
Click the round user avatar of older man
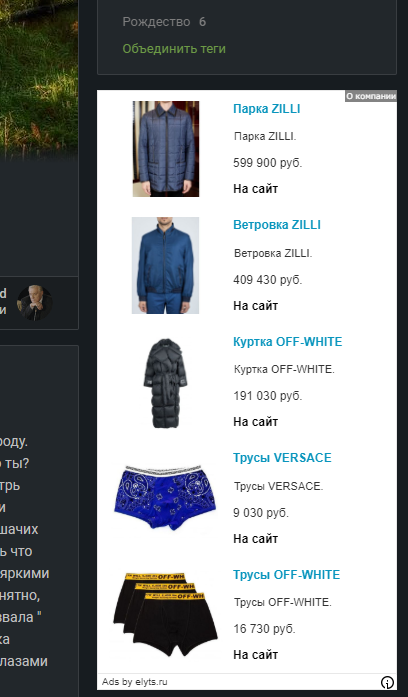[x=34, y=303]
